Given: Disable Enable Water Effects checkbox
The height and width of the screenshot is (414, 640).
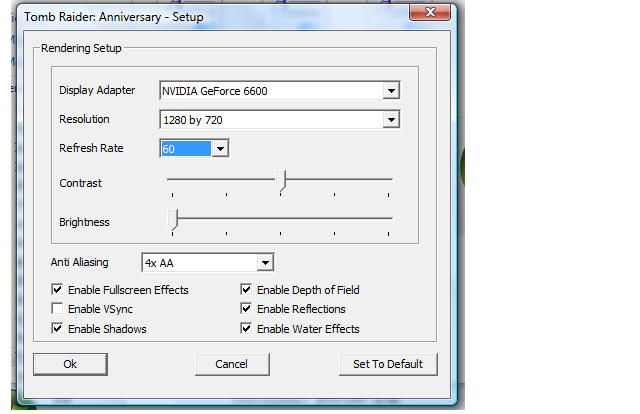Looking at the screenshot, I should (246, 328).
